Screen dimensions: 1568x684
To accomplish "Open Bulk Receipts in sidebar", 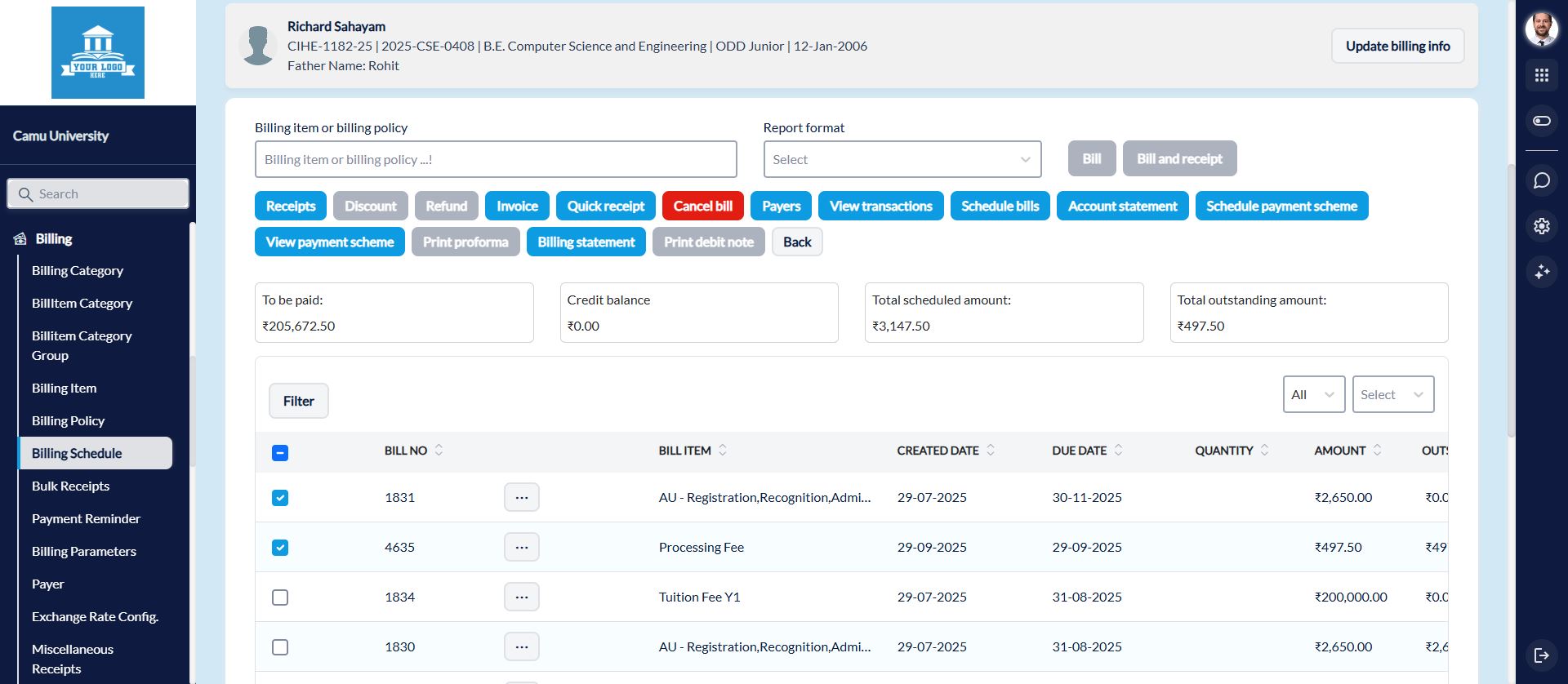I will (70, 486).
